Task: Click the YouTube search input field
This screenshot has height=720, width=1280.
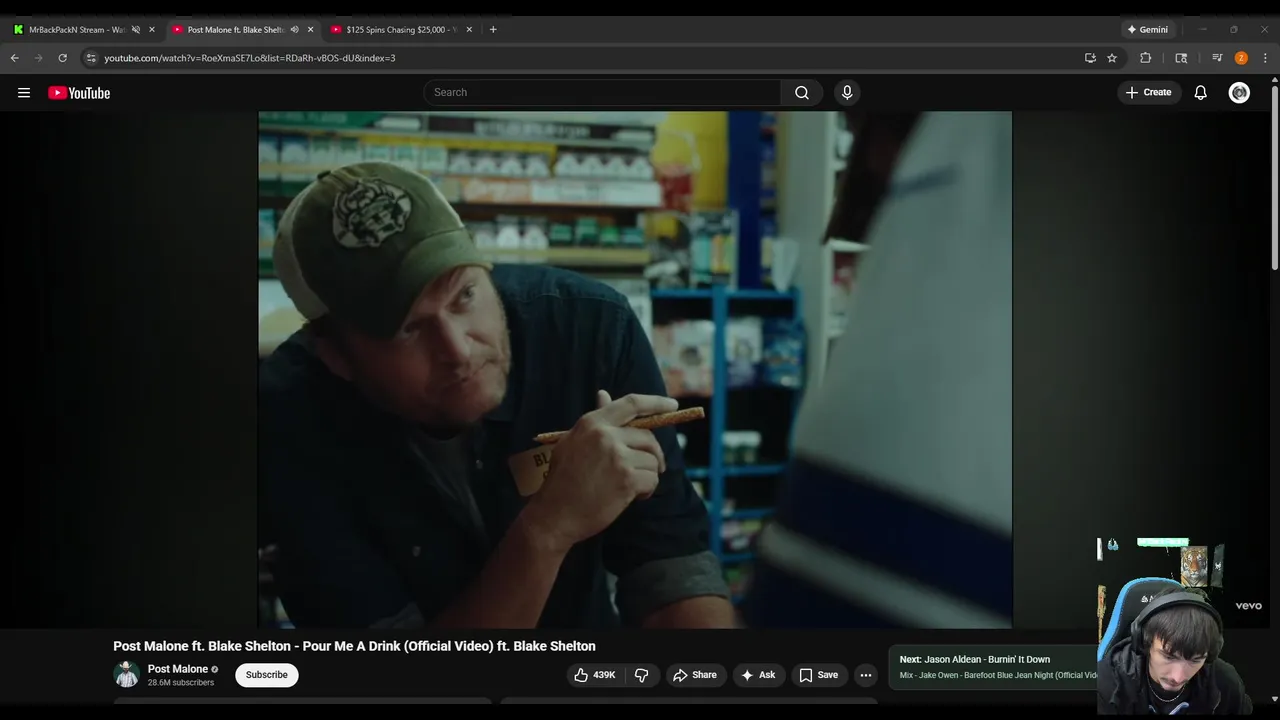Action: point(602,92)
